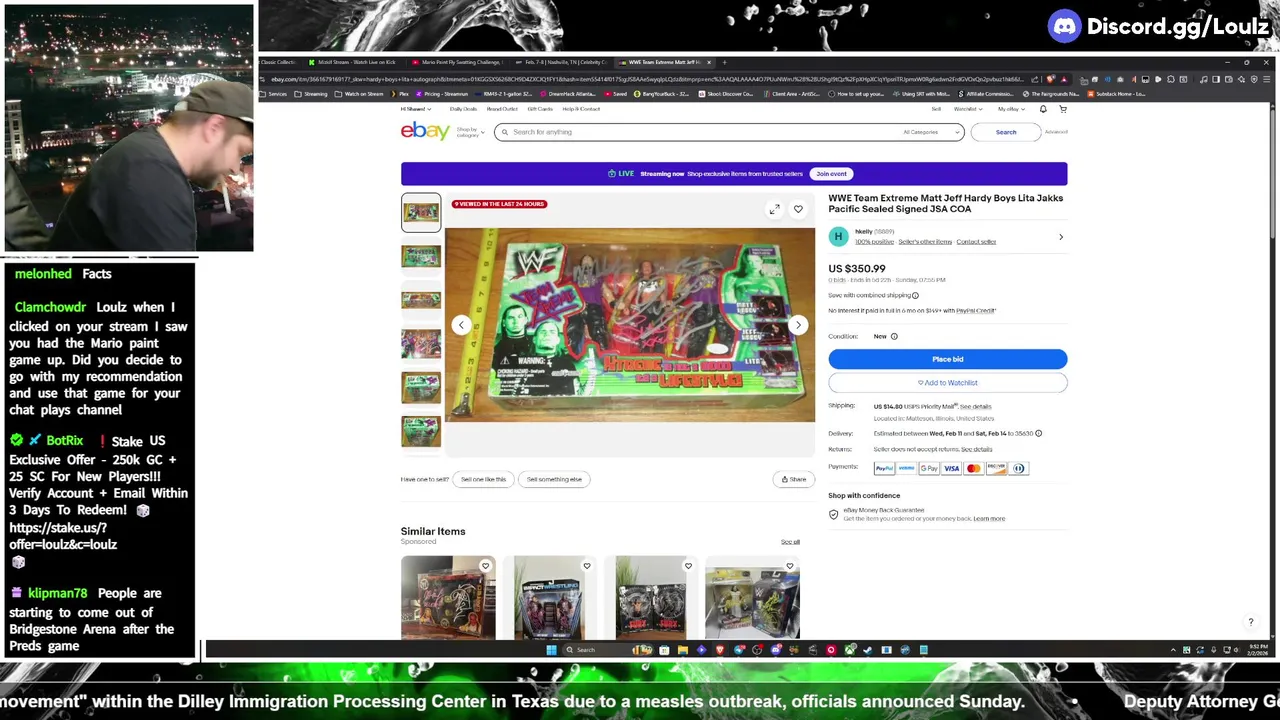Open See all similar items link
Viewport: 1280px width, 720px height.
(x=790, y=542)
